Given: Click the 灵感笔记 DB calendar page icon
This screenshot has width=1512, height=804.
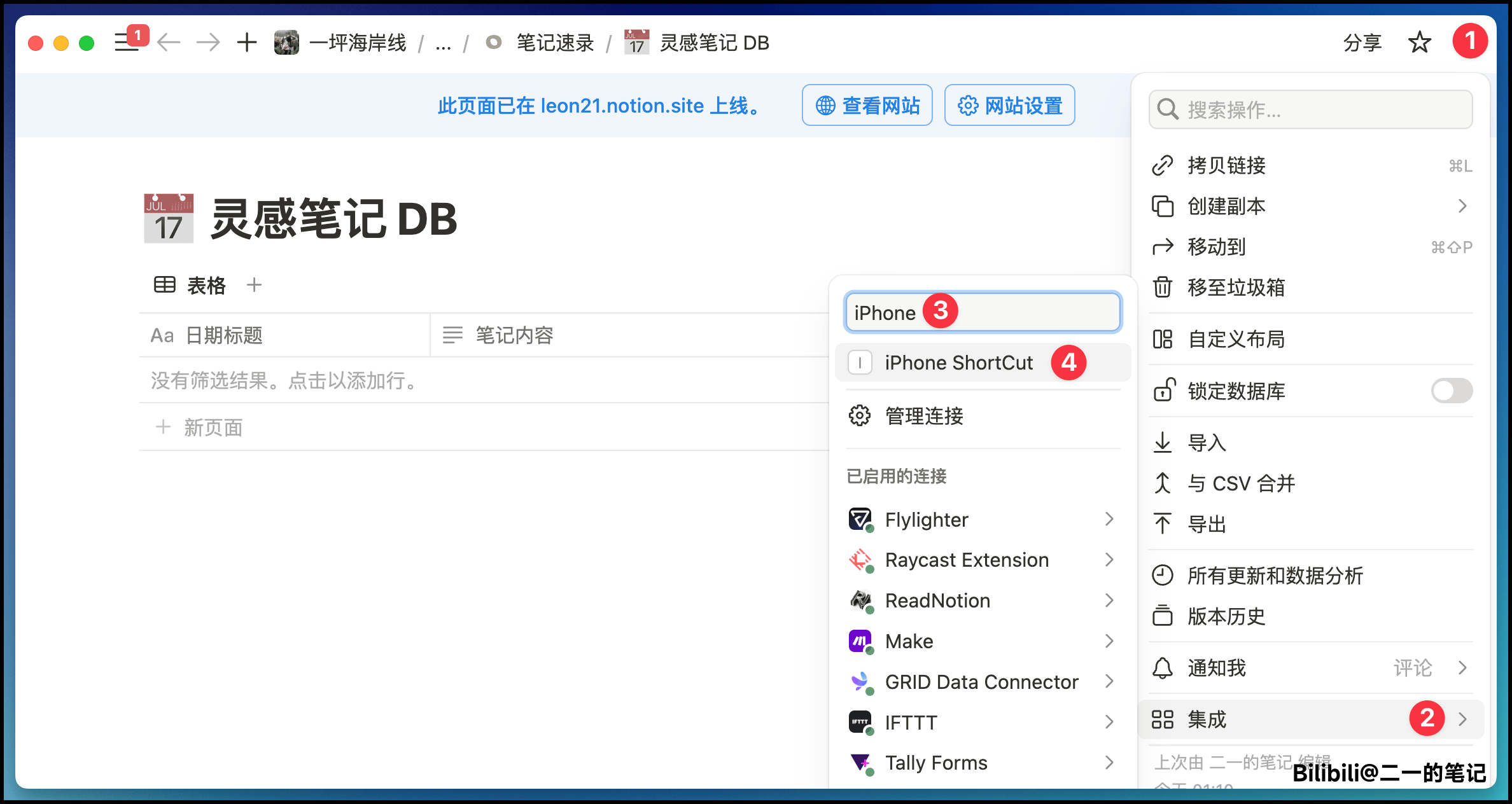Looking at the screenshot, I should pos(169,218).
